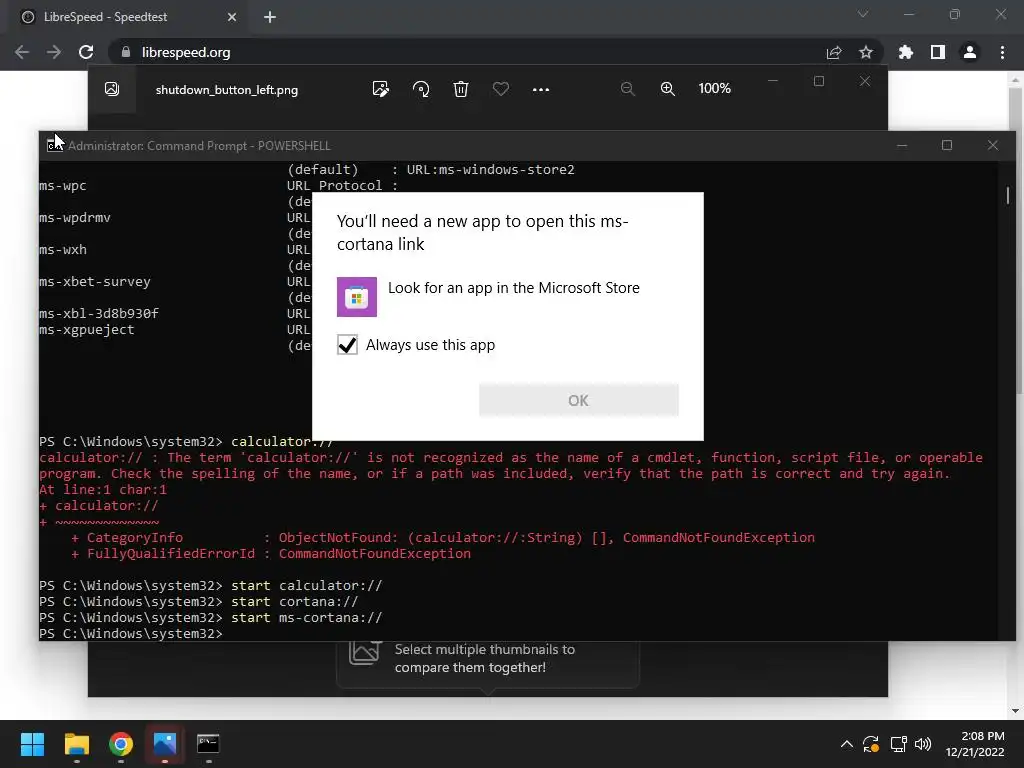Zoom out in the Photos viewer
This screenshot has height=768, width=1024.
point(628,89)
